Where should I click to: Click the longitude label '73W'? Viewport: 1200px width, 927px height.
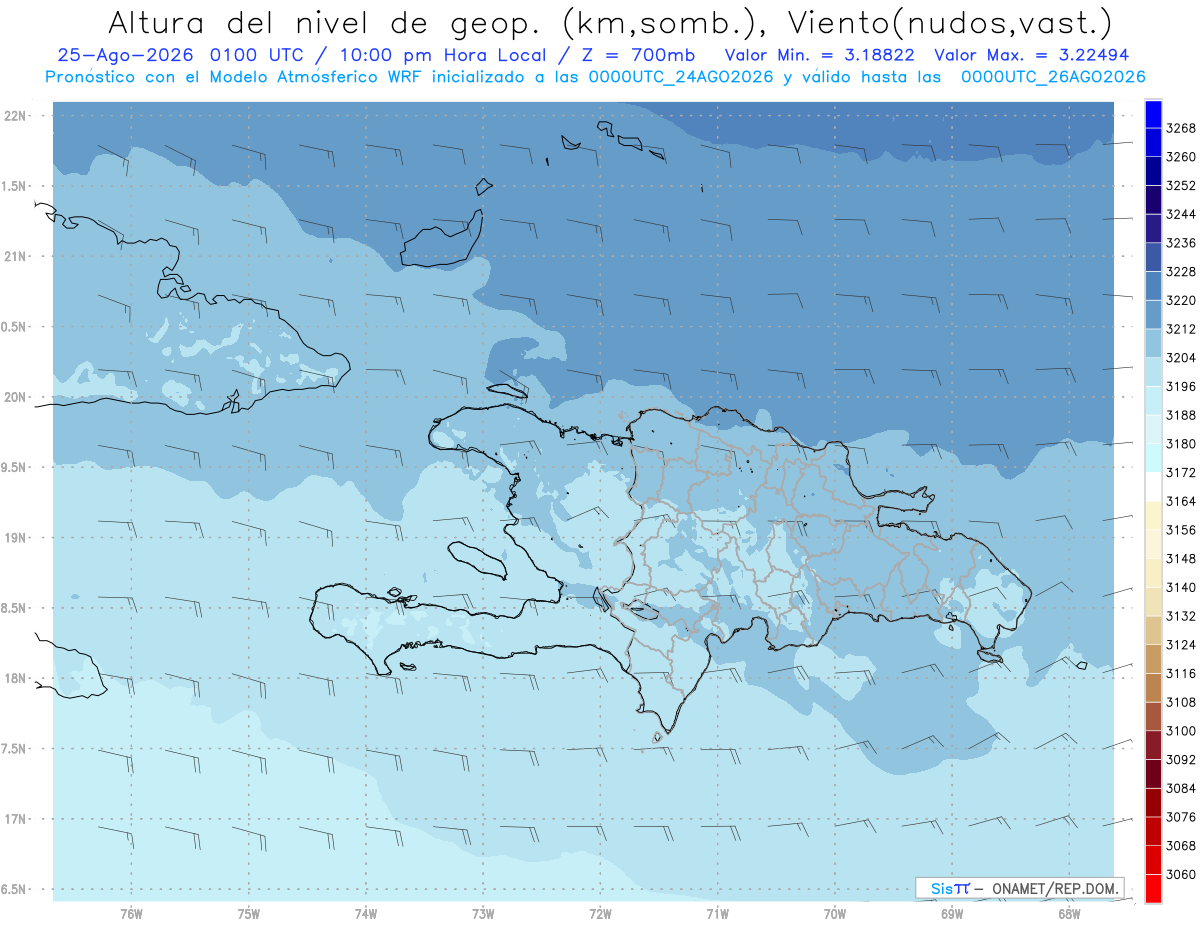pyautogui.click(x=483, y=913)
